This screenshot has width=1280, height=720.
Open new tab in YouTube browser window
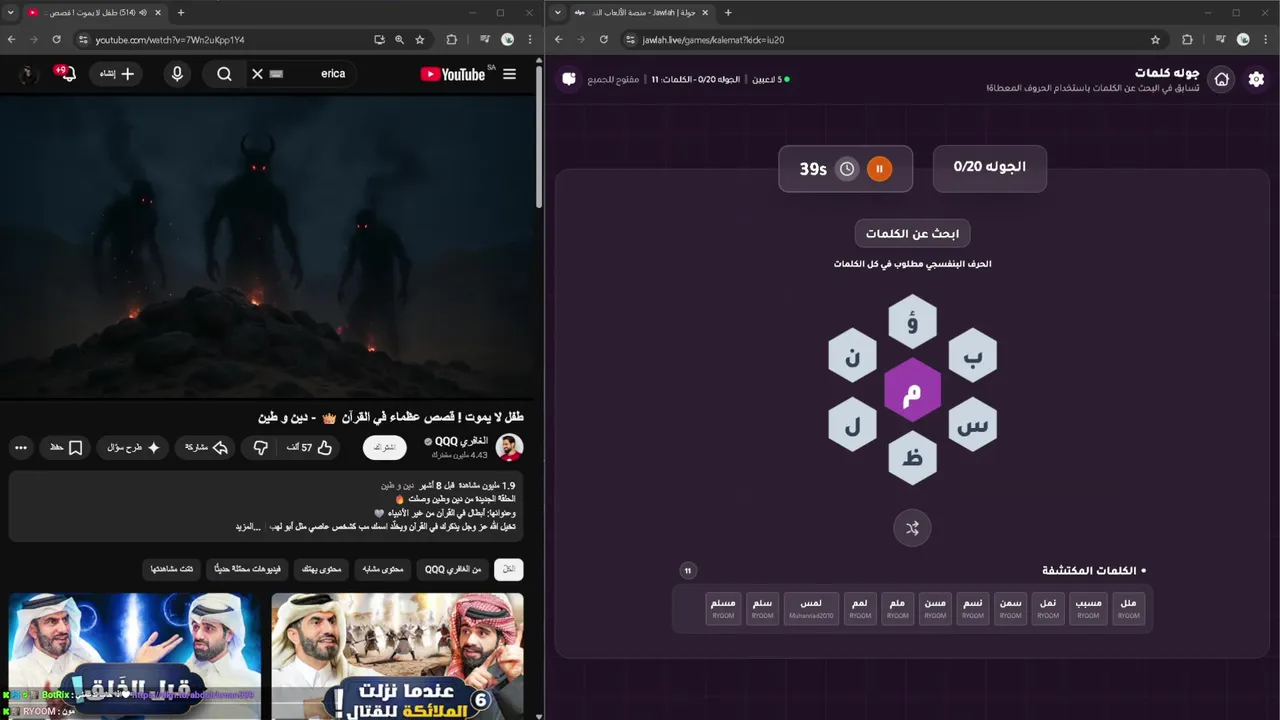[181, 12]
